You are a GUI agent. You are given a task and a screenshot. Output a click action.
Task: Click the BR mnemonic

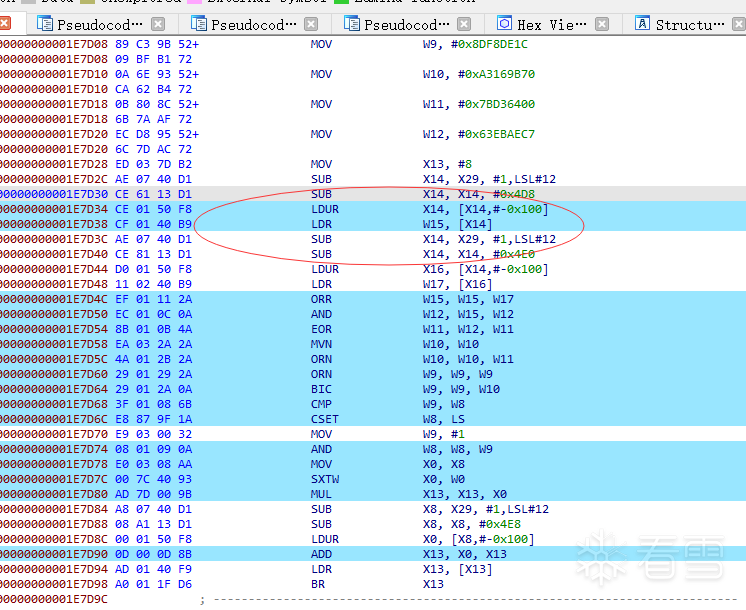[x=318, y=584]
